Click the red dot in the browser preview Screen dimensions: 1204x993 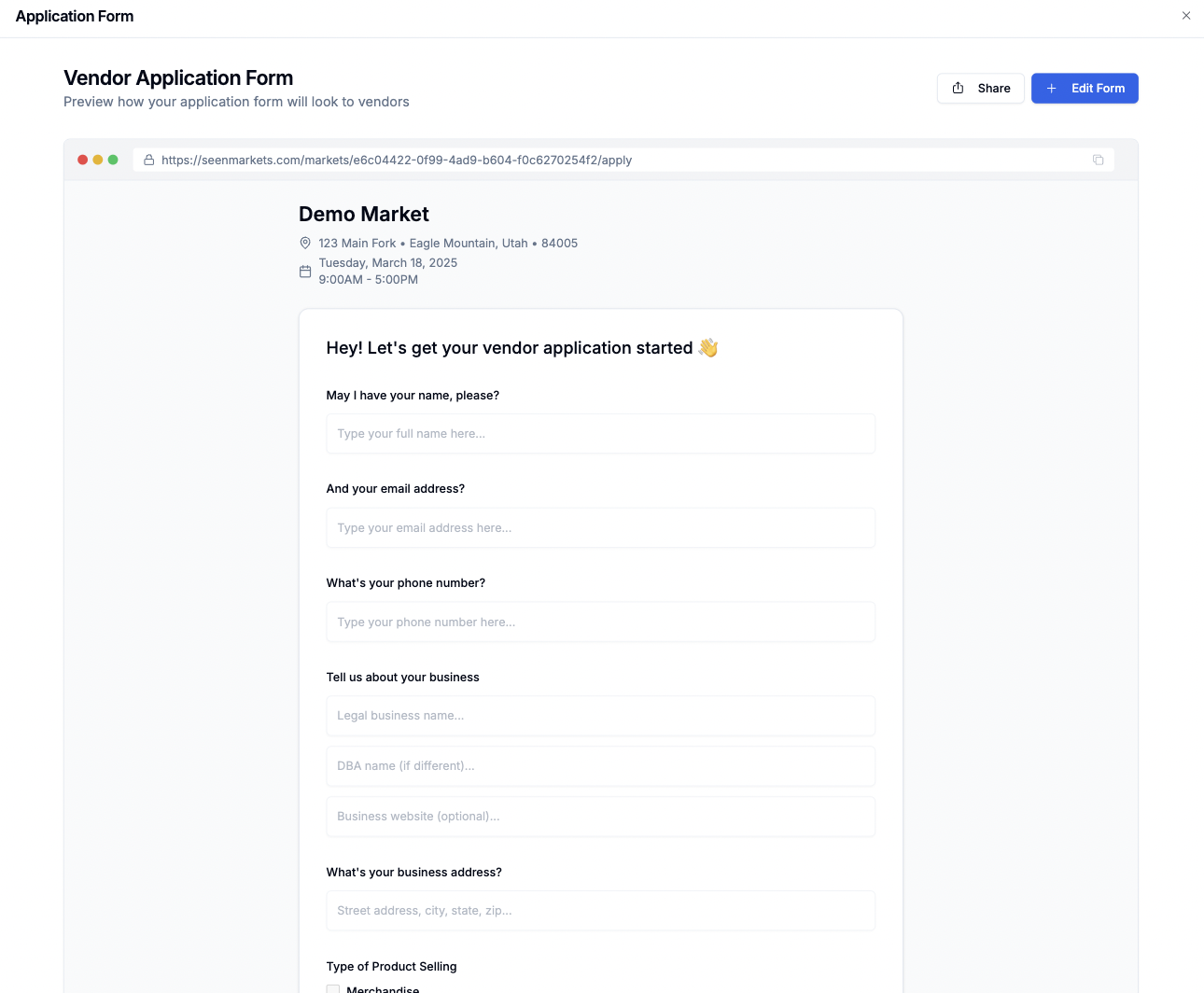(82, 160)
